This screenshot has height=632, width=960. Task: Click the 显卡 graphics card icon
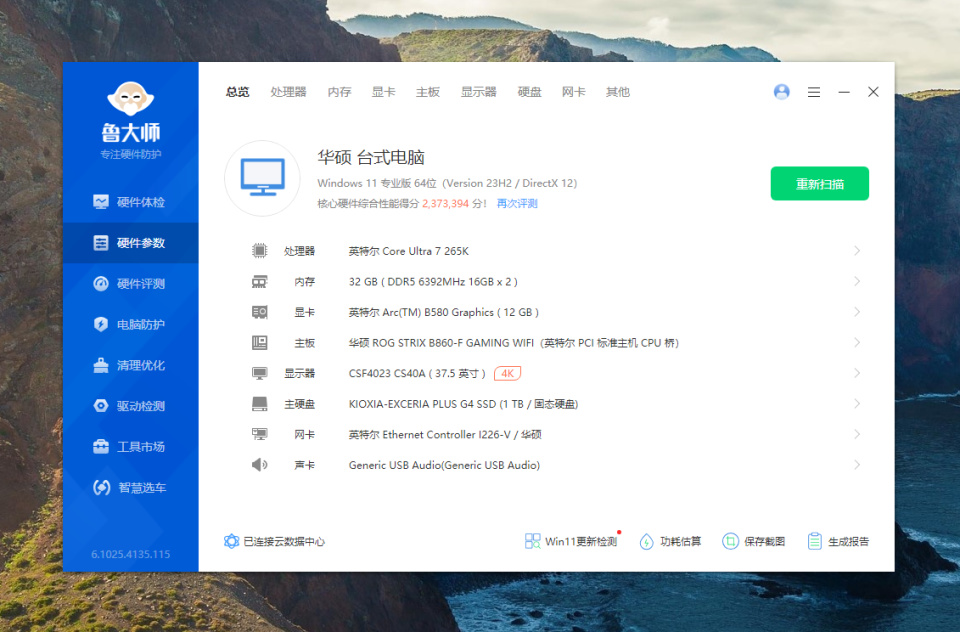pyautogui.click(x=260, y=312)
